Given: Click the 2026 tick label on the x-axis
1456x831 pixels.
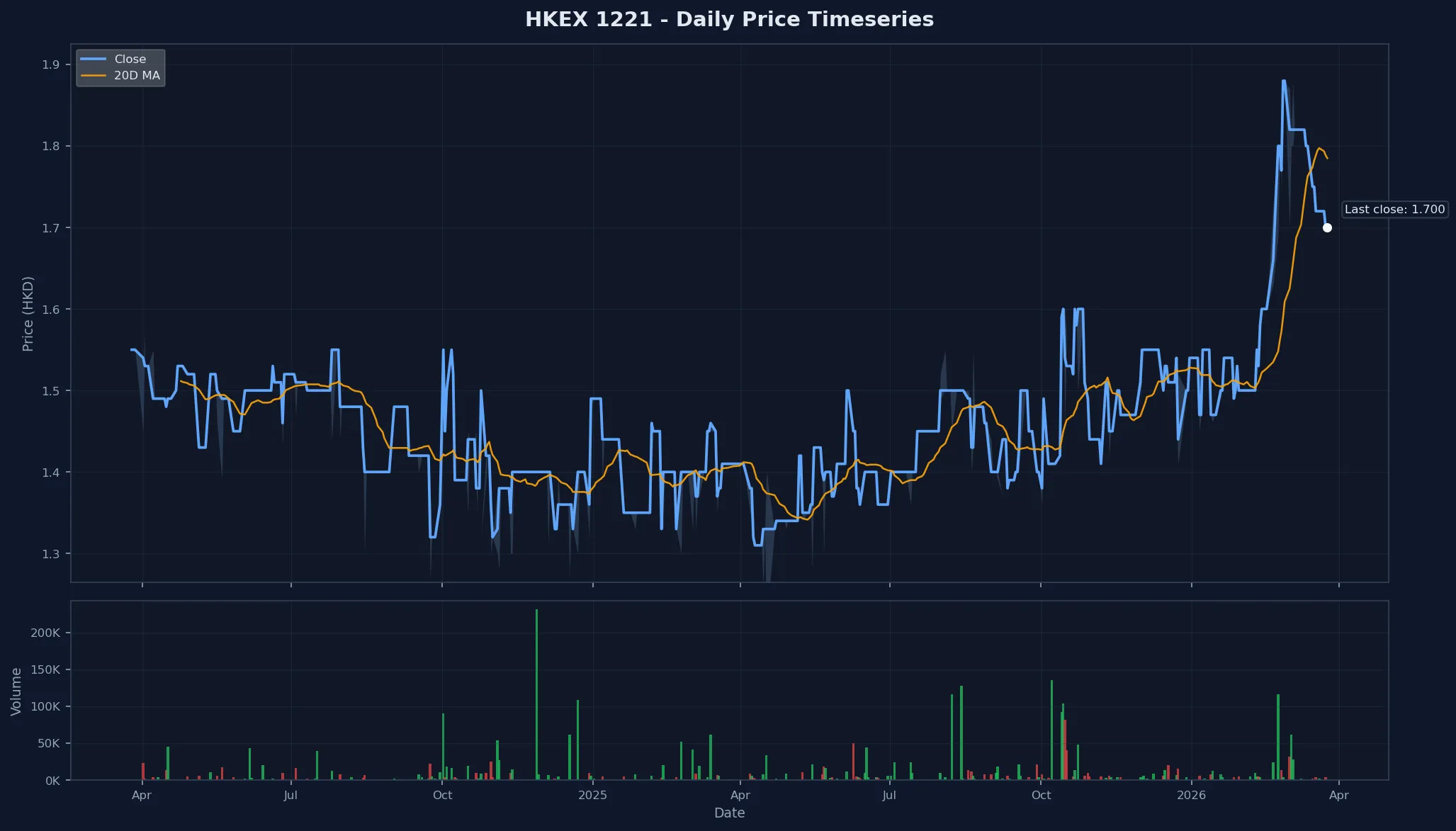Looking at the screenshot, I should point(1193,796).
